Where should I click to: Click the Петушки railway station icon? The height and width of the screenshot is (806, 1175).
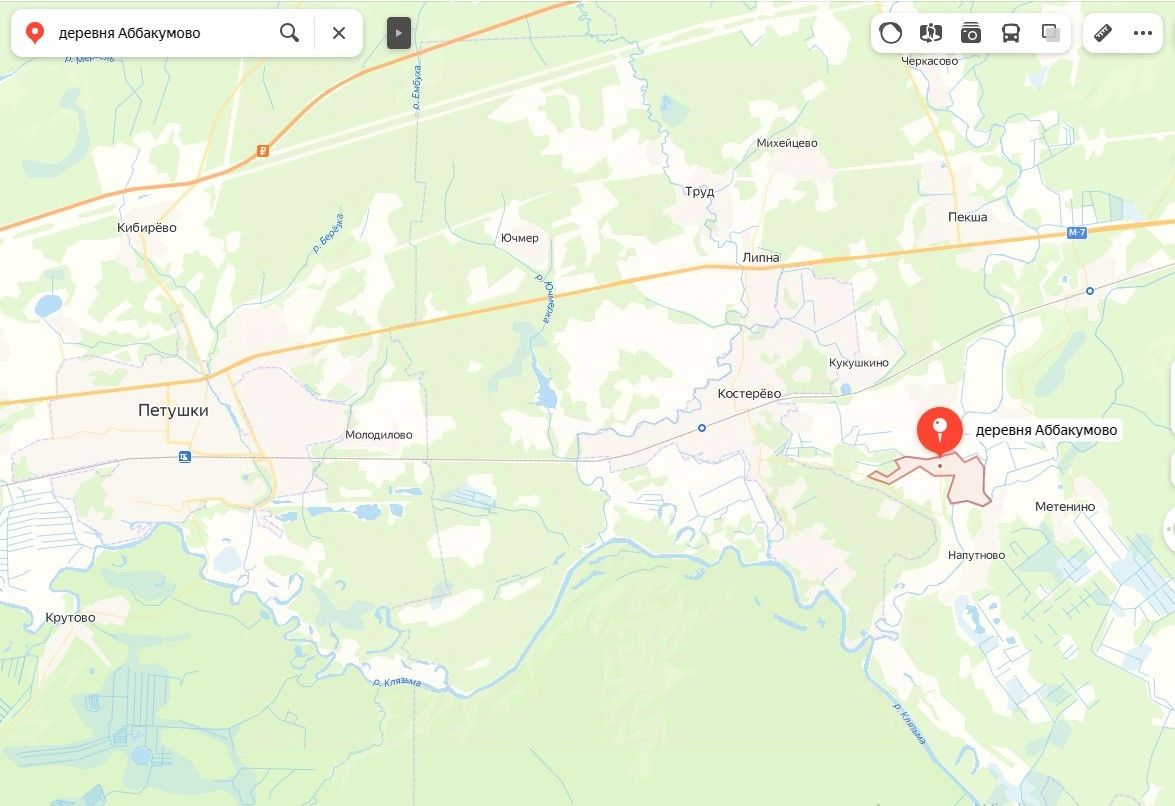pos(184,456)
